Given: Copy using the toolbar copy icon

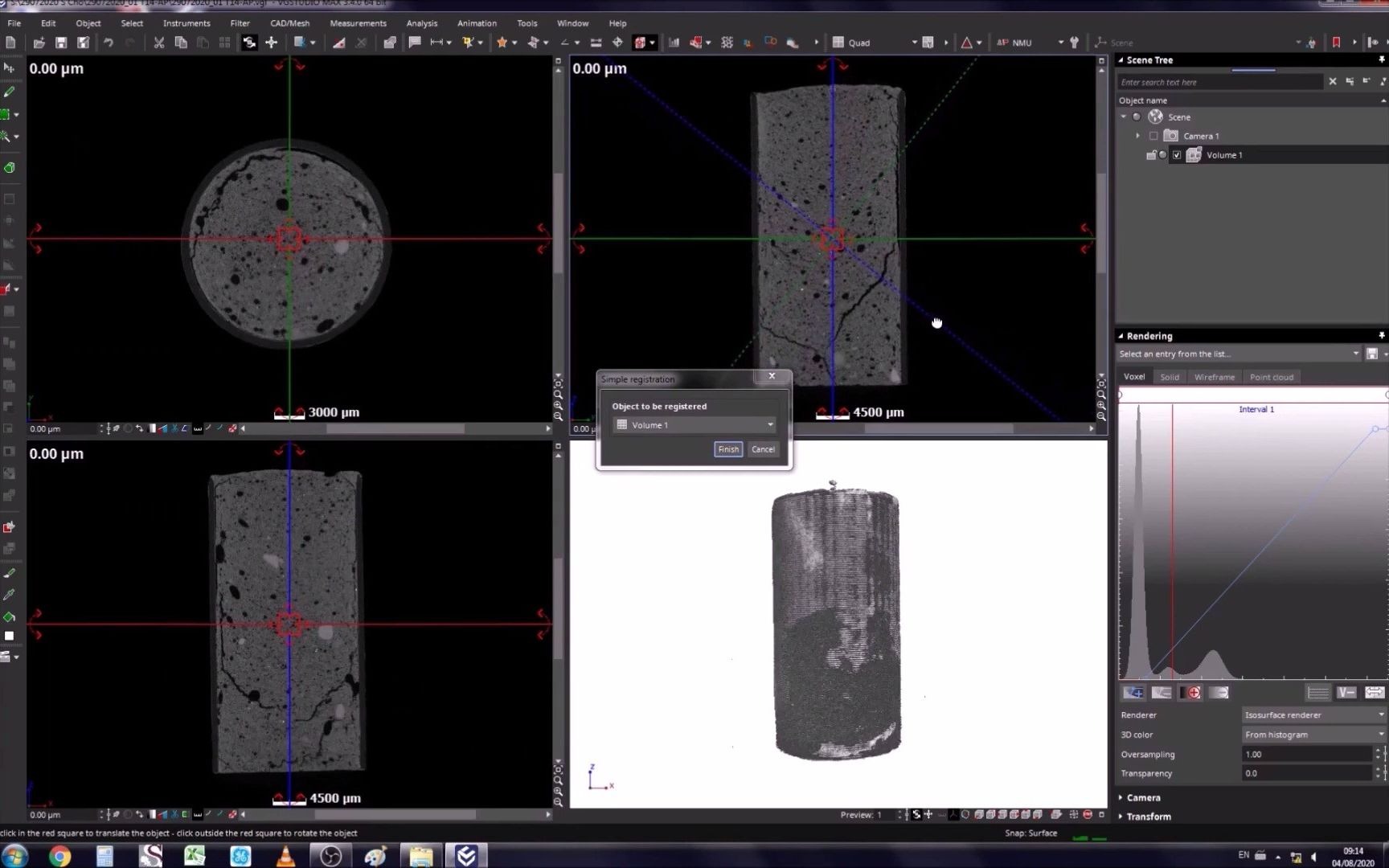Looking at the screenshot, I should point(181,43).
